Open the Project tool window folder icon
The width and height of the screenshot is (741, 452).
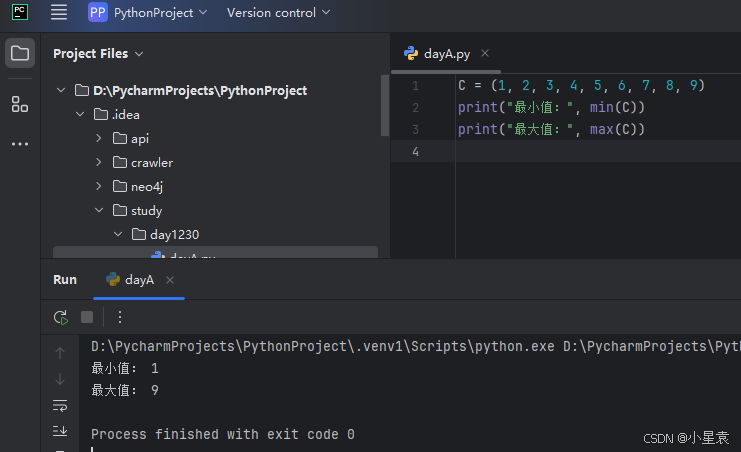pyautogui.click(x=20, y=53)
